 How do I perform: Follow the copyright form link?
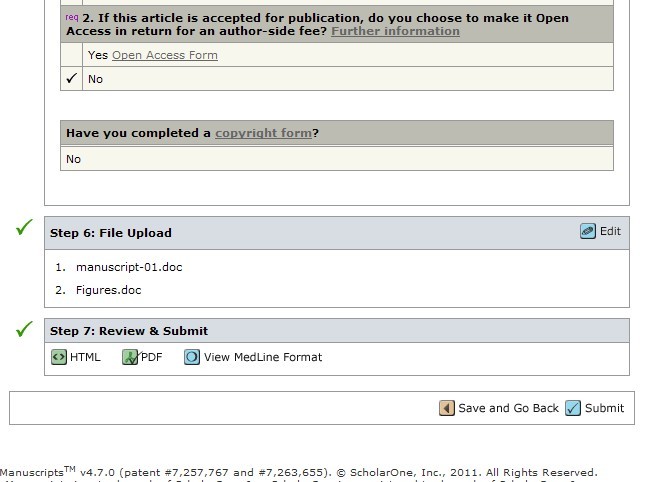pos(263,133)
